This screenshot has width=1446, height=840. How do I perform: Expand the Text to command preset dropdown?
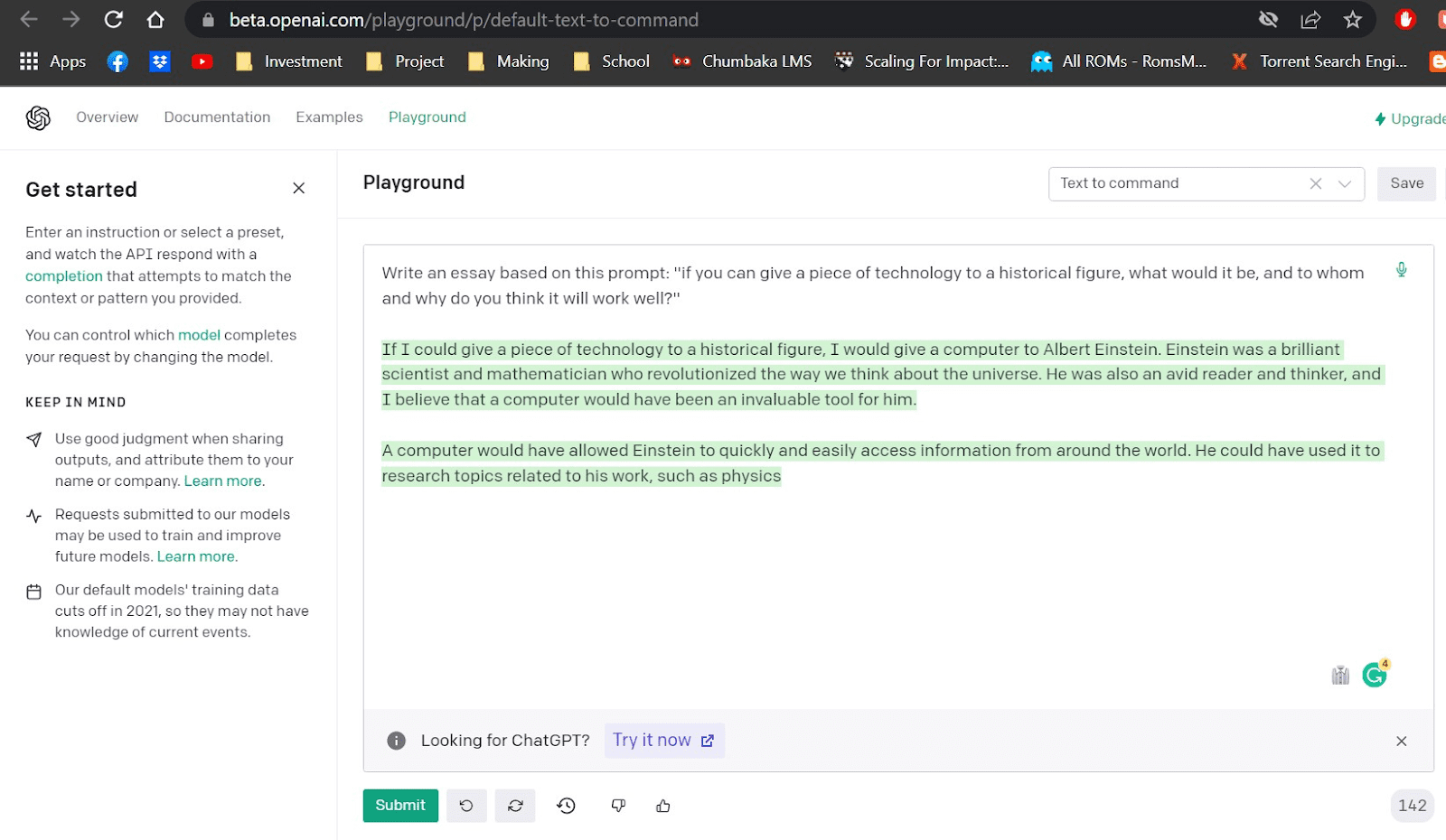(x=1345, y=183)
